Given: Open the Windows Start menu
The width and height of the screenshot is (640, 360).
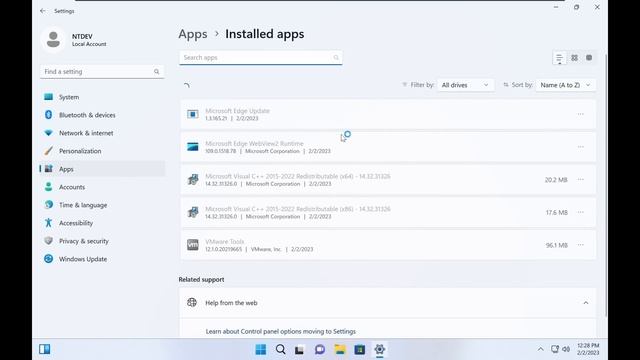Looking at the screenshot, I should coord(260,349).
